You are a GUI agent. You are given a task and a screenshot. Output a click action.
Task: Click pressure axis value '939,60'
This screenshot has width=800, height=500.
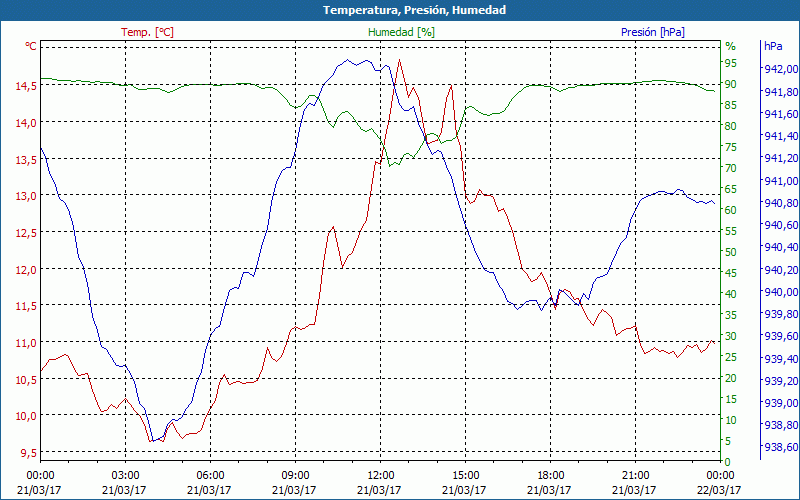[781, 336]
